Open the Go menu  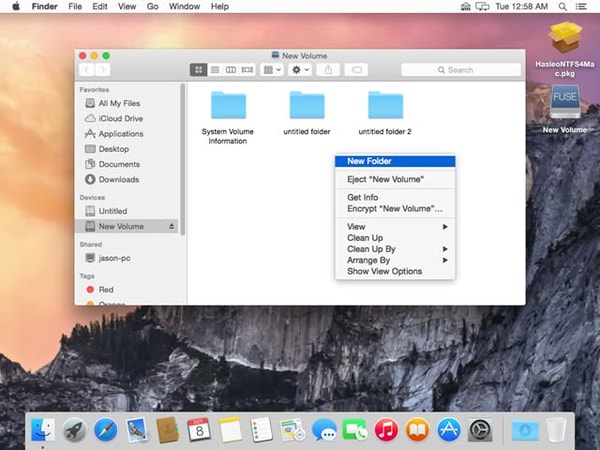pyautogui.click(x=152, y=7)
